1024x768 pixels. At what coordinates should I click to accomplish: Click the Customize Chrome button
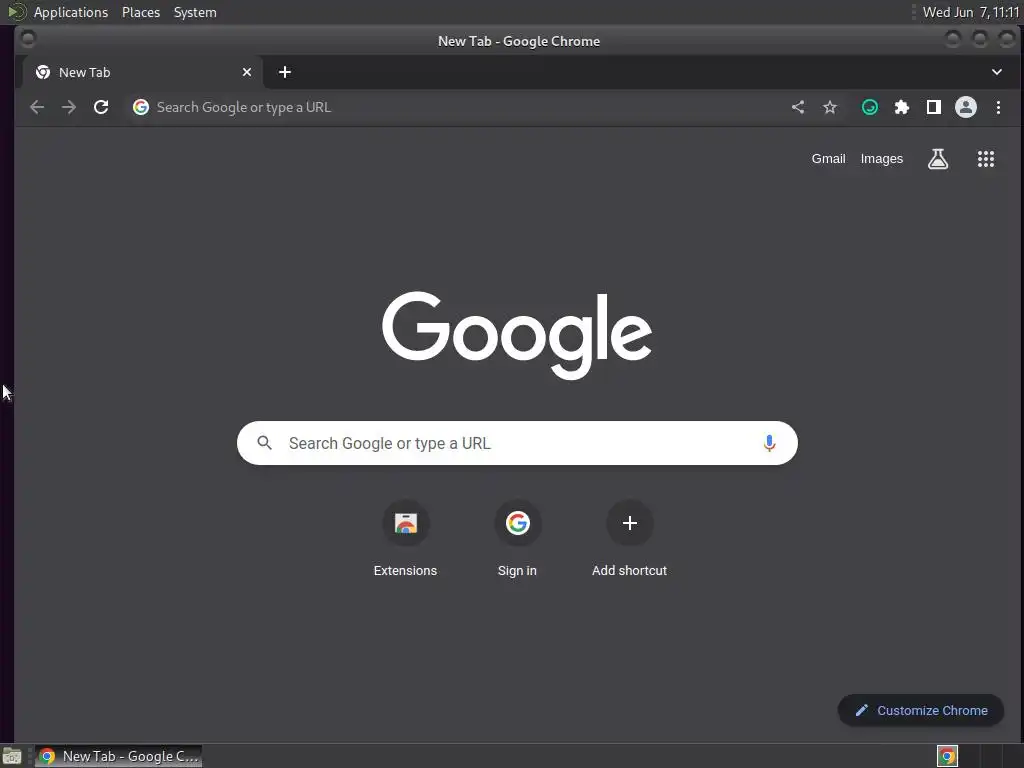coord(921,711)
